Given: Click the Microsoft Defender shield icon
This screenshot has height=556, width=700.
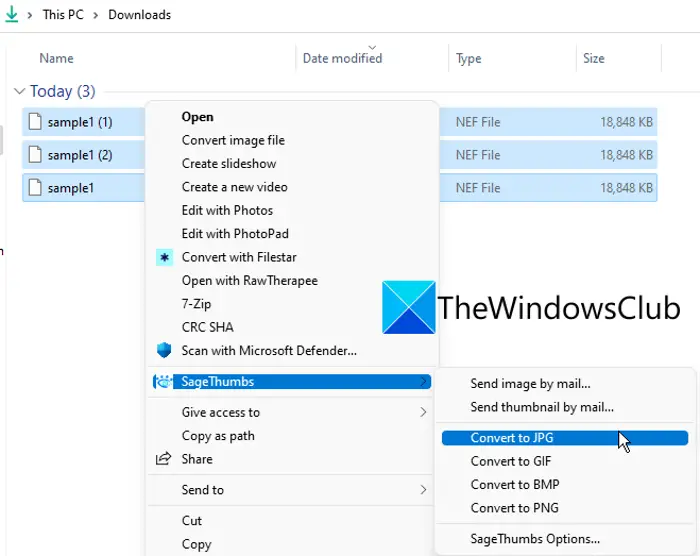Looking at the screenshot, I should 165,350.
